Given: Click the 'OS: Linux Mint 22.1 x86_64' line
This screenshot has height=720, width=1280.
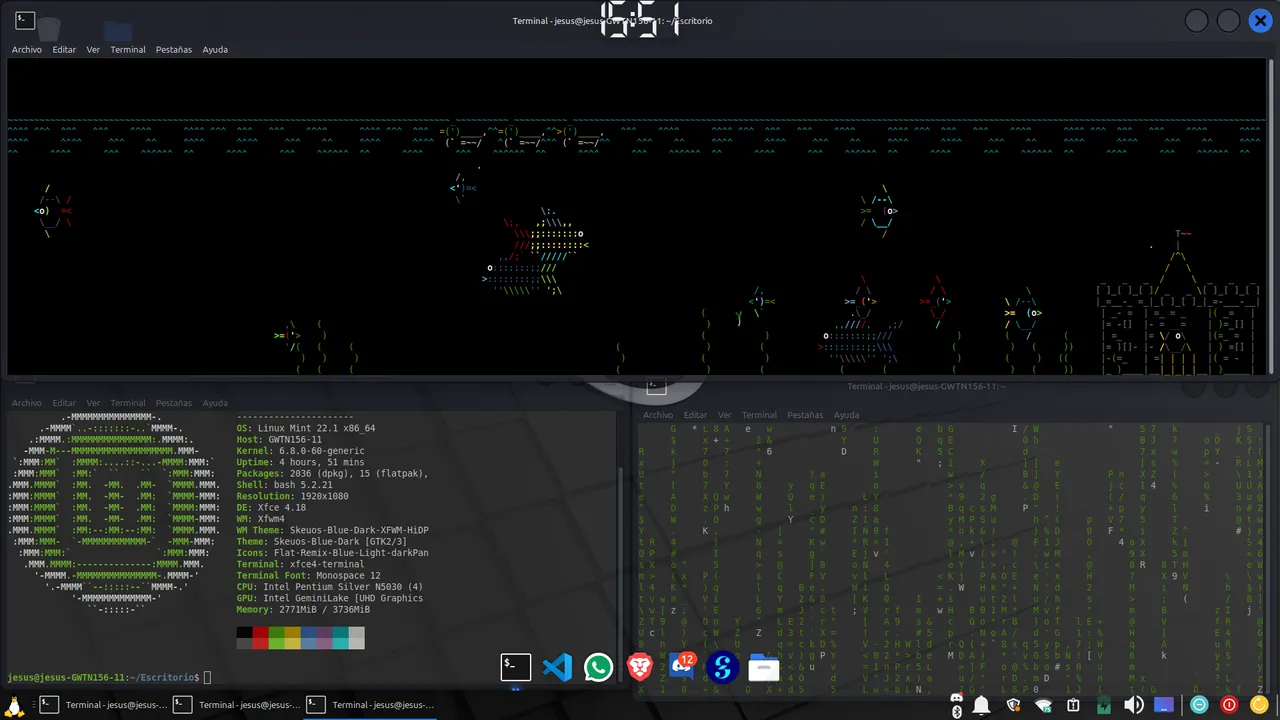Looking at the screenshot, I should click(x=306, y=428).
